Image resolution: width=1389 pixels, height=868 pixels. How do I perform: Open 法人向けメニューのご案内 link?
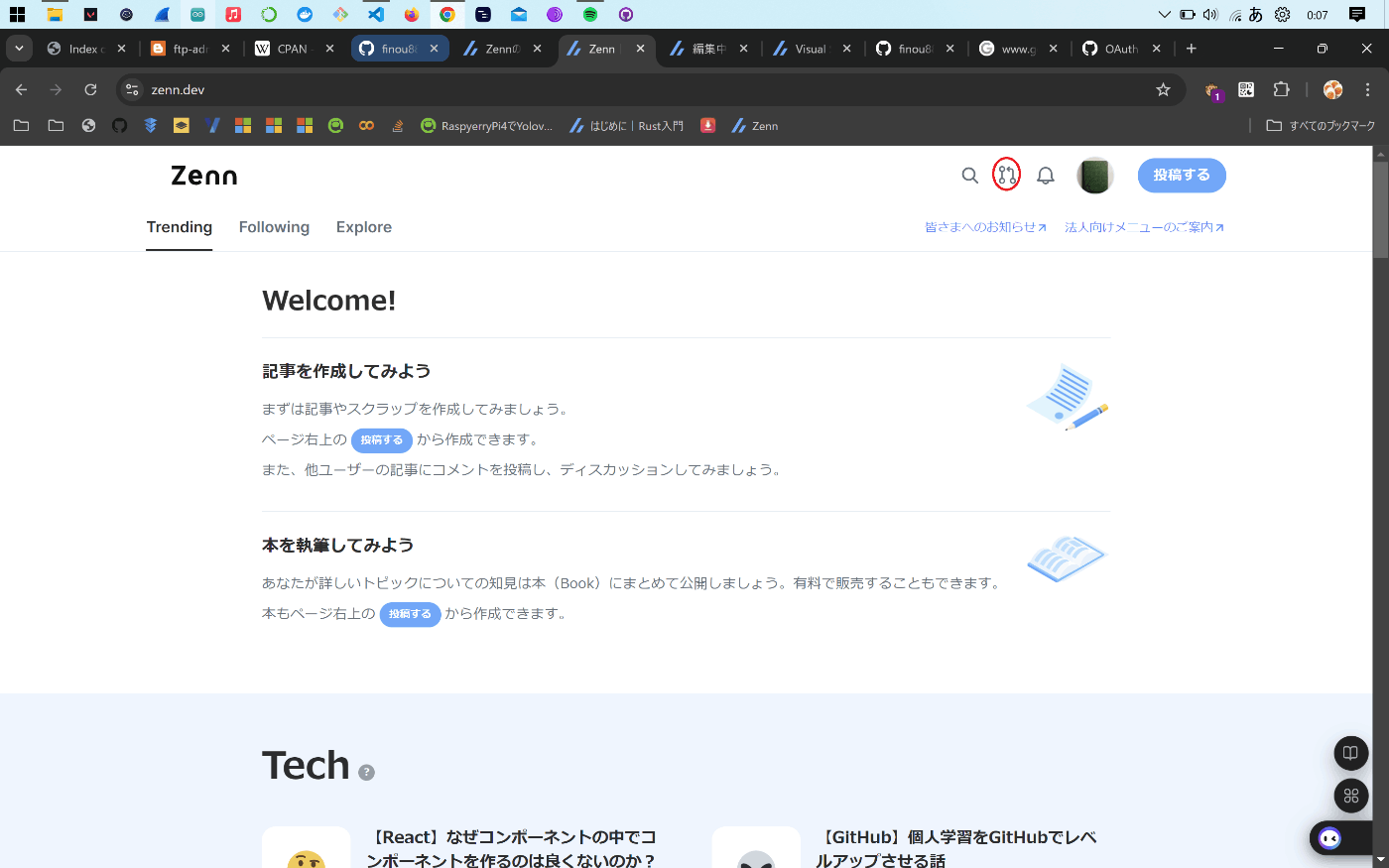click(x=1144, y=227)
